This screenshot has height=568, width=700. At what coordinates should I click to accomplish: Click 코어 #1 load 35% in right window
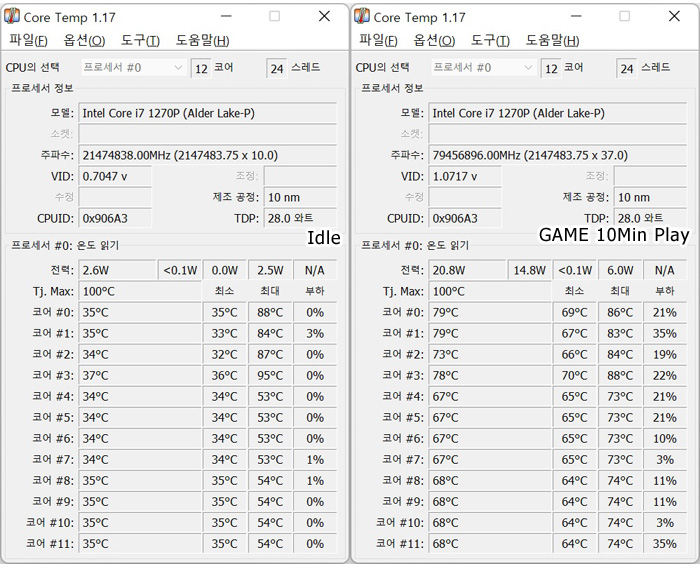point(665,334)
